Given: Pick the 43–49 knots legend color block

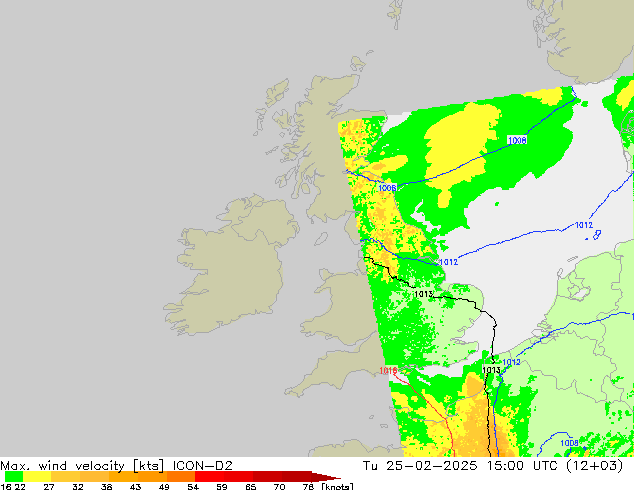Looking at the screenshot, I should click(x=152, y=476).
